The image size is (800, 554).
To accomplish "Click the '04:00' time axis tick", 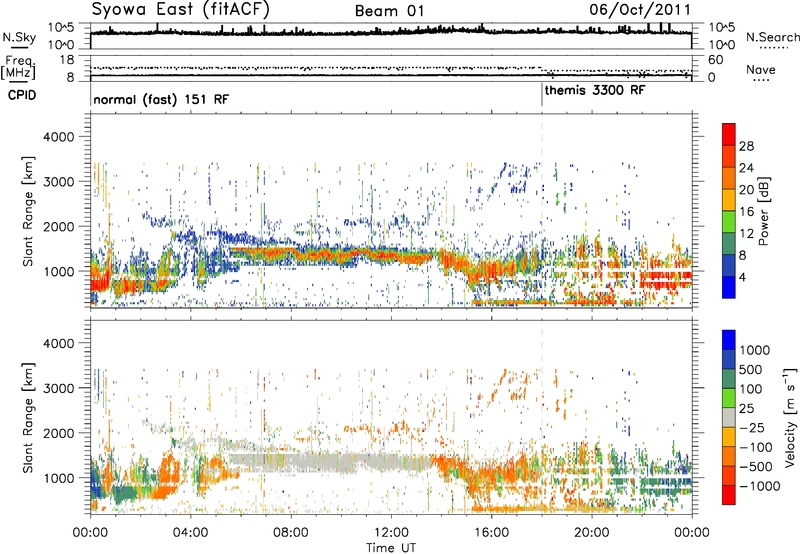I will 190,533.
